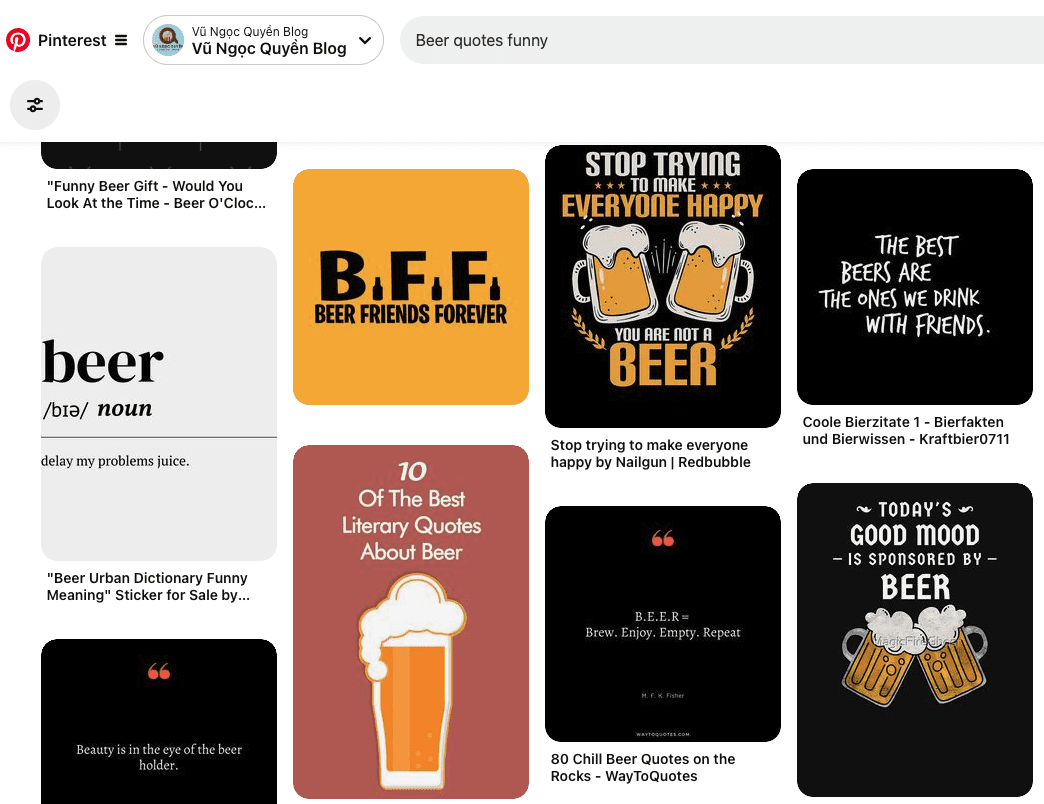Click the Coole Bierzitate 1 Bierfakten title

pos(906,431)
